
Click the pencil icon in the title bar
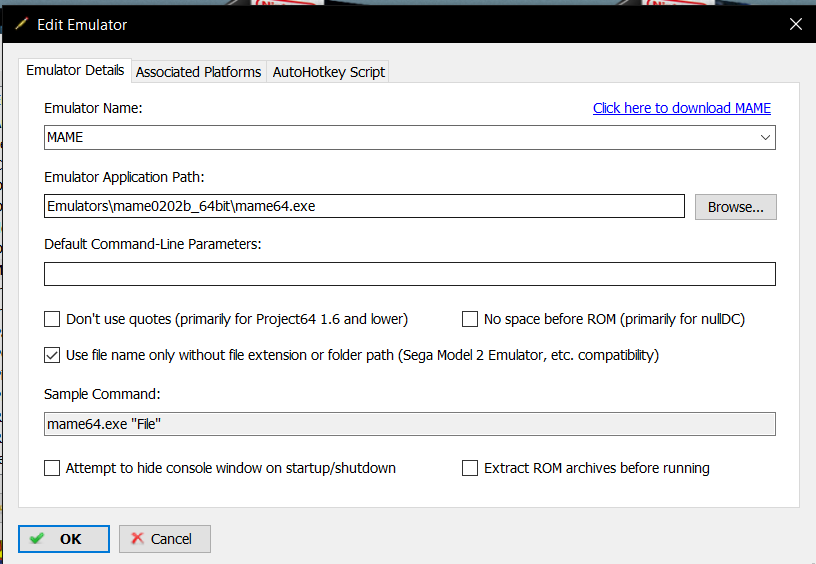coord(21,24)
